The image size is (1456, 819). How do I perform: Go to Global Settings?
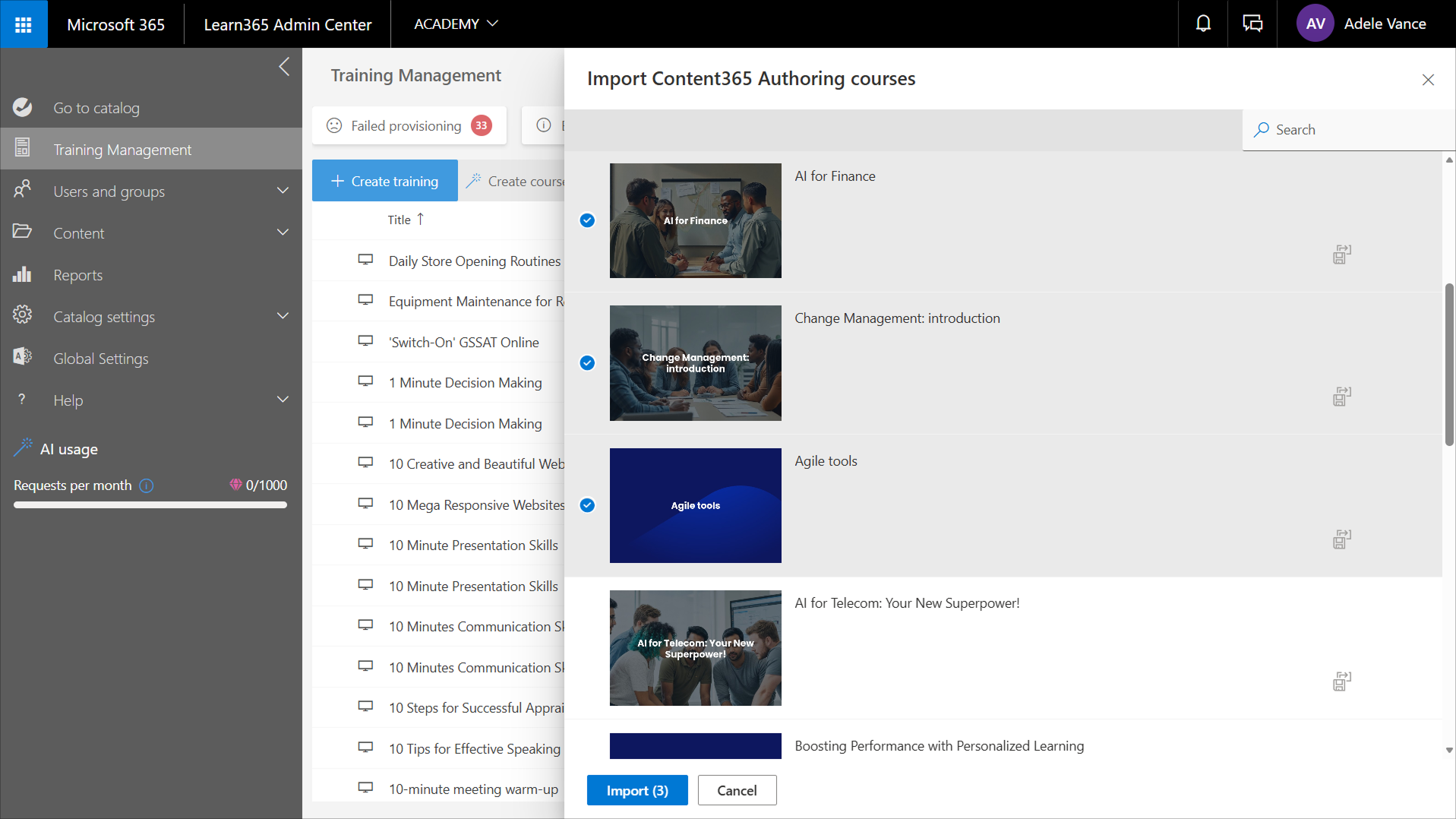pyautogui.click(x=100, y=359)
